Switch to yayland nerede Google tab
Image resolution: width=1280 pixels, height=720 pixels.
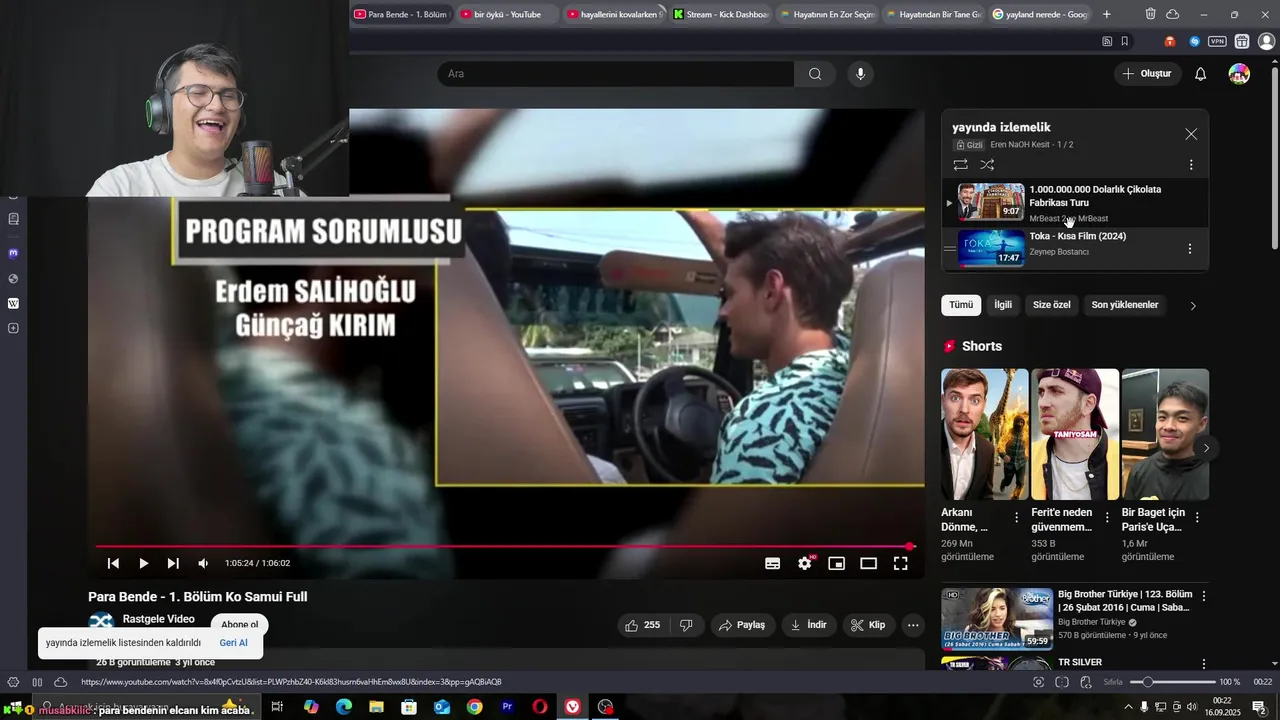pos(1040,14)
